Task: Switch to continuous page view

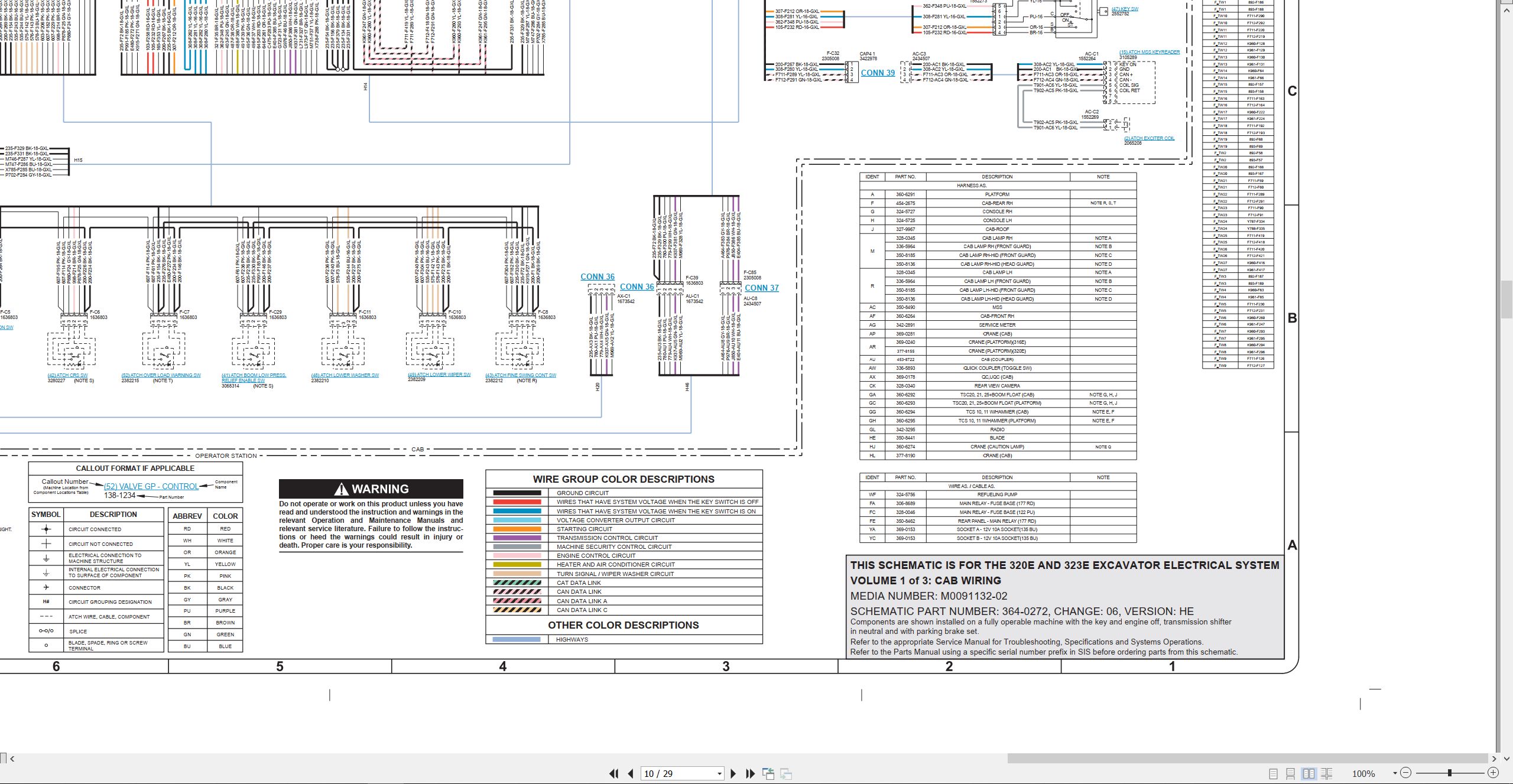Action: [x=1291, y=773]
